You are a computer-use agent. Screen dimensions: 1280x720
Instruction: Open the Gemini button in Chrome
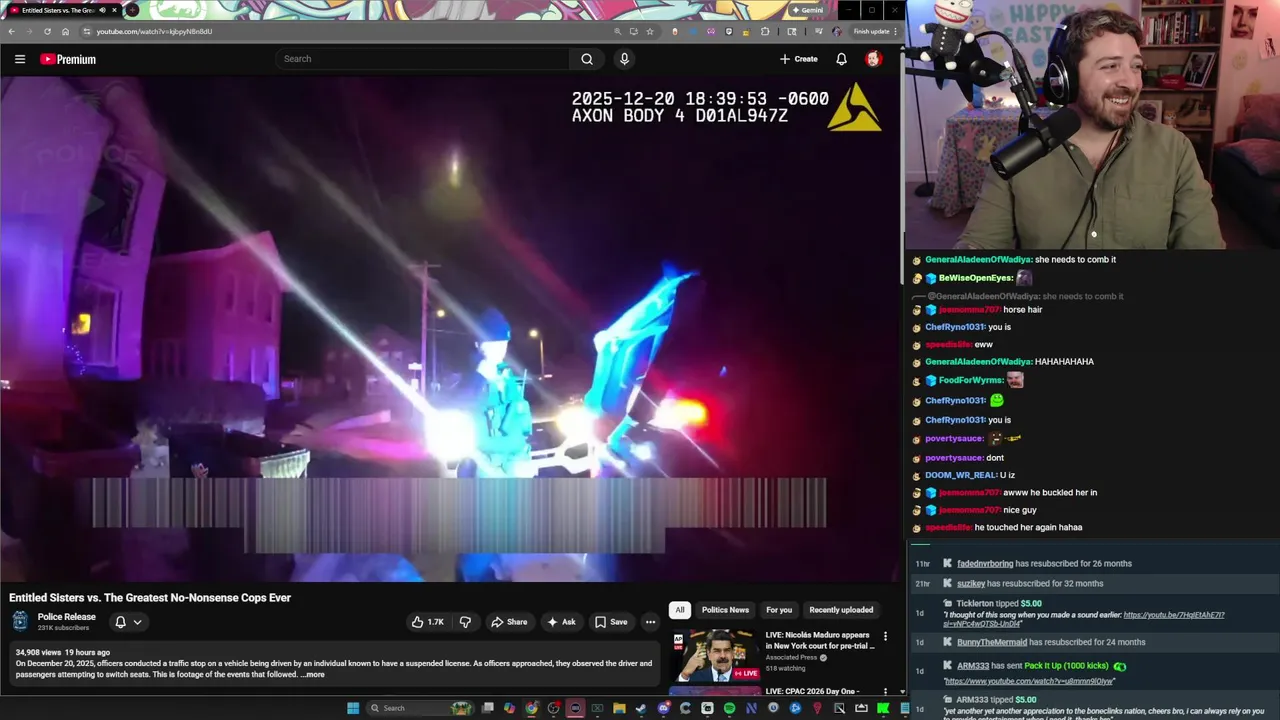point(808,10)
